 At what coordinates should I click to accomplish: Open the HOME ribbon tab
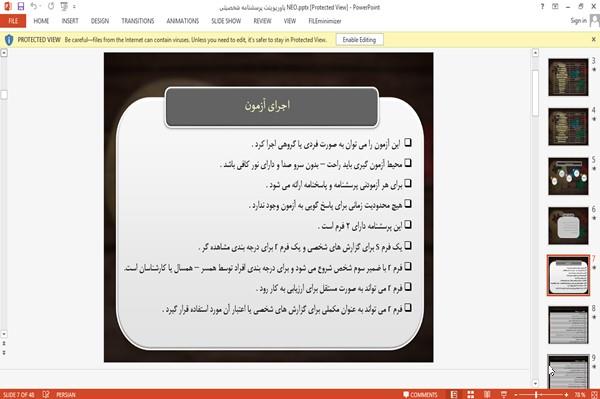pos(41,21)
